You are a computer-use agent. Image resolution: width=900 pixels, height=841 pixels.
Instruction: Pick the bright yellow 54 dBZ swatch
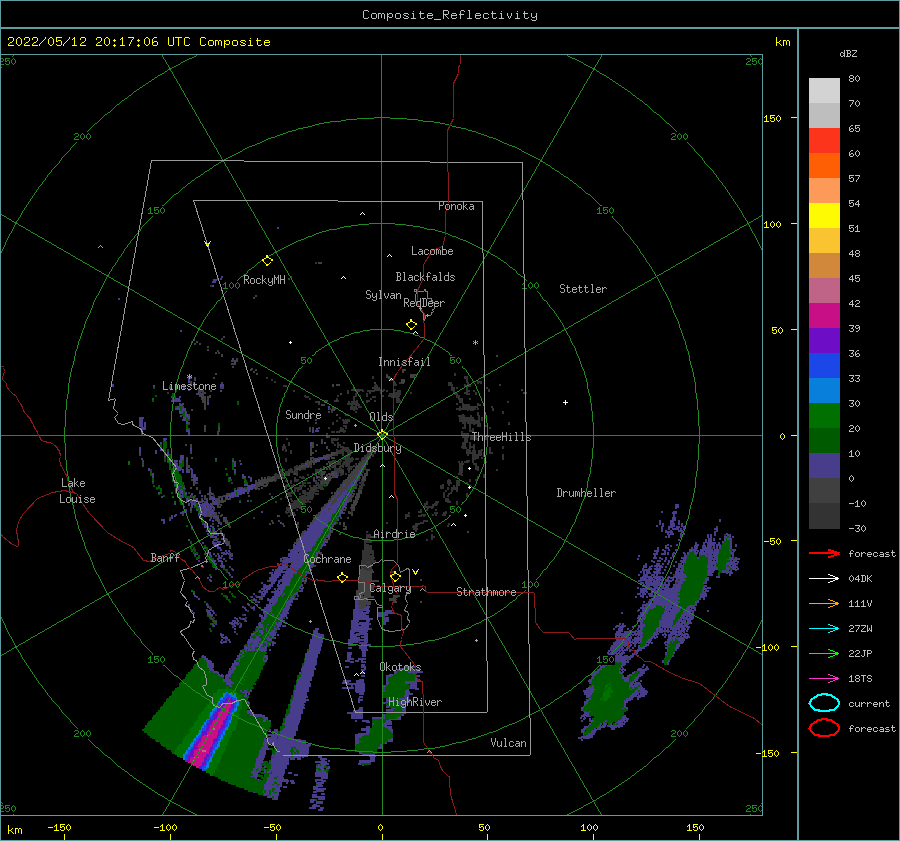824,215
